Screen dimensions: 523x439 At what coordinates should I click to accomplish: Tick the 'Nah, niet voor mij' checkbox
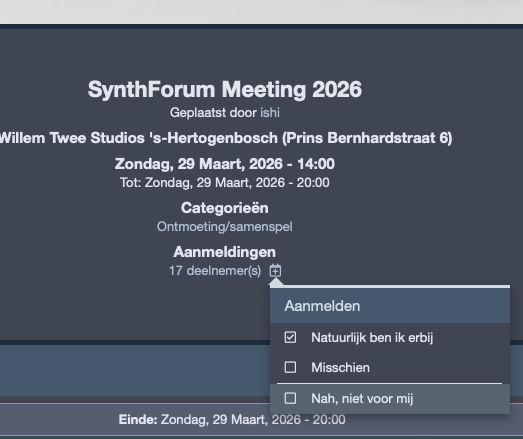290,398
